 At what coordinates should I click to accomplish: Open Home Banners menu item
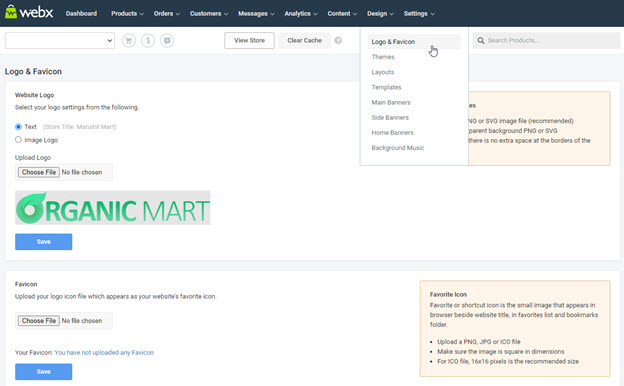392,133
